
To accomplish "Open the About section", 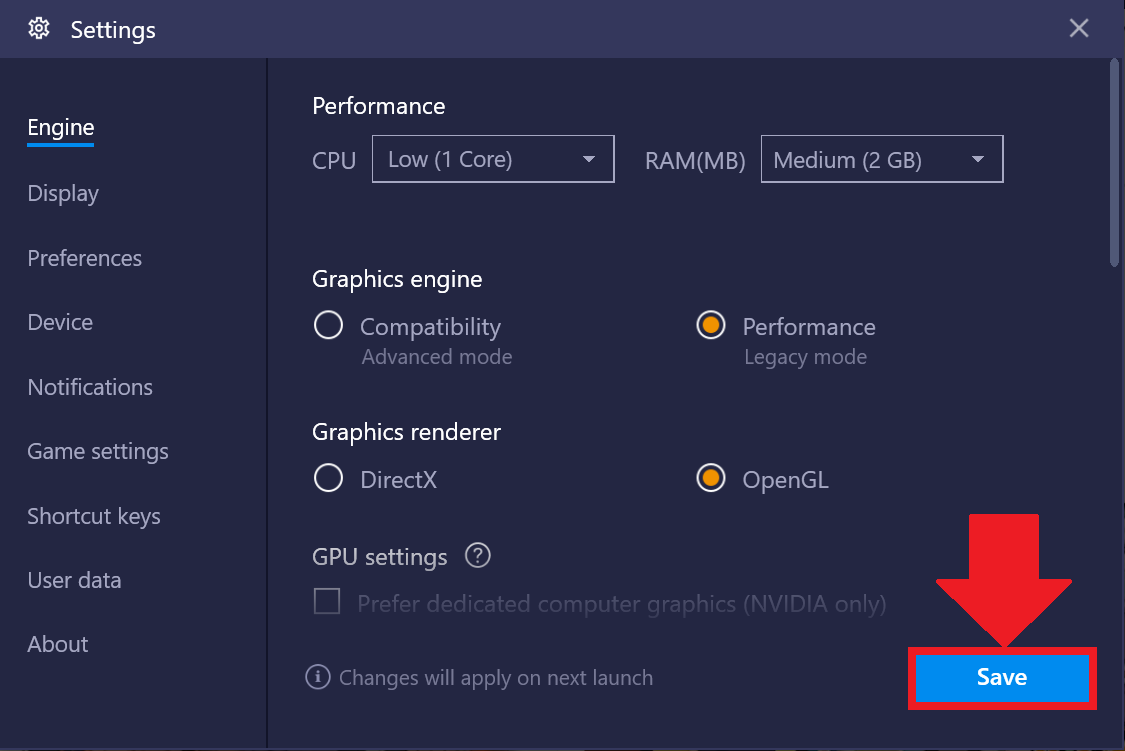I will click(x=57, y=644).
